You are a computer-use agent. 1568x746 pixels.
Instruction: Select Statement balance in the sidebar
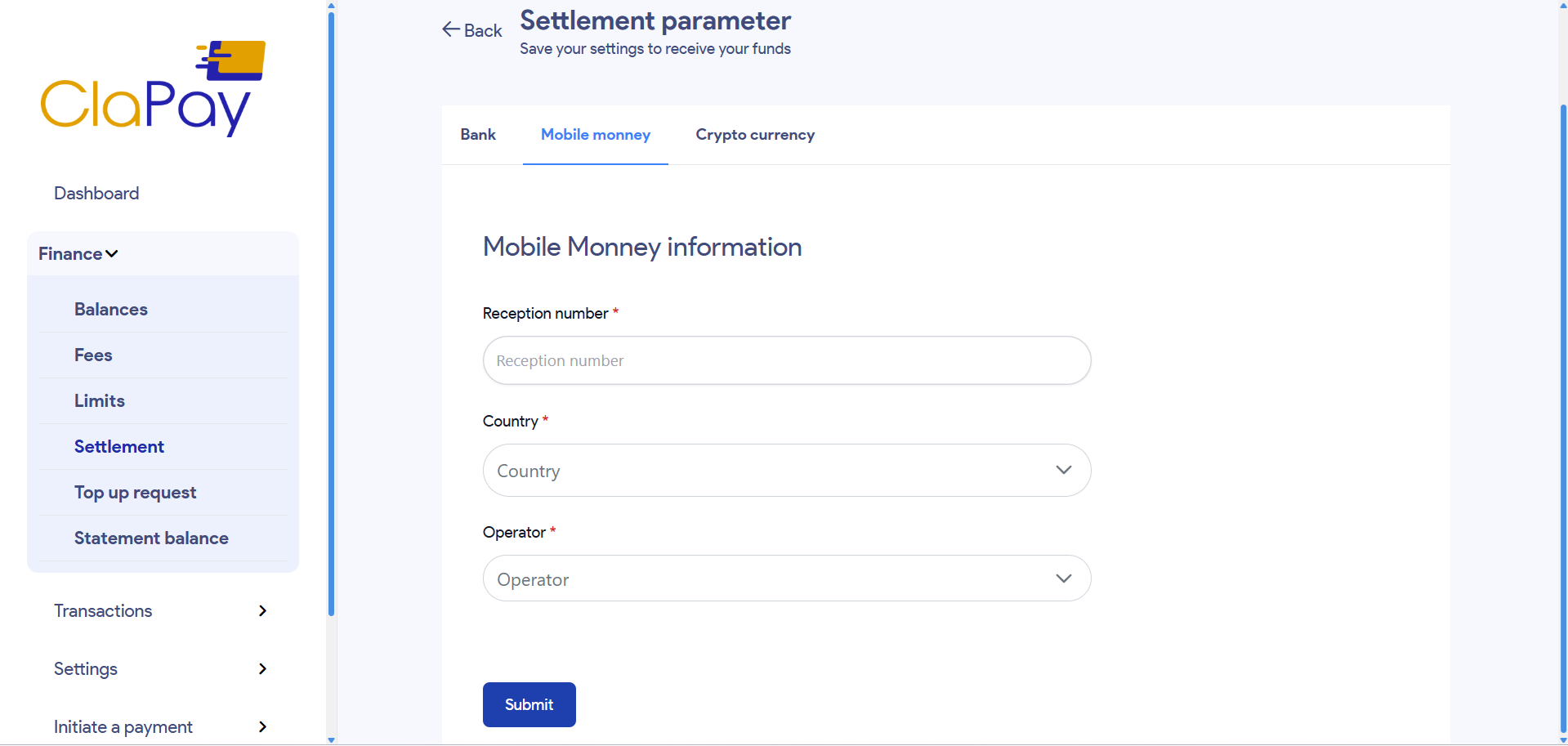point(150,538)
